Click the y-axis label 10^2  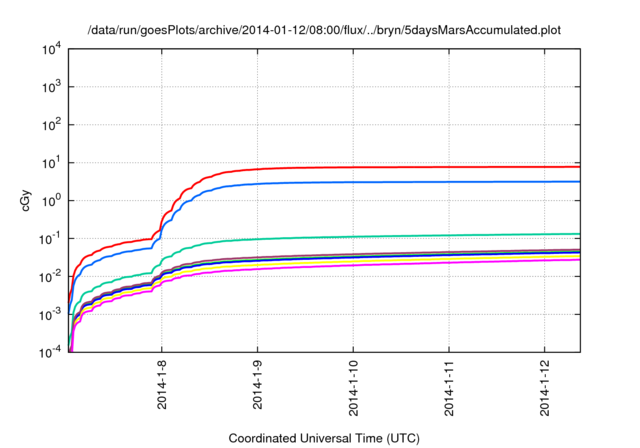tap(52, 125)
